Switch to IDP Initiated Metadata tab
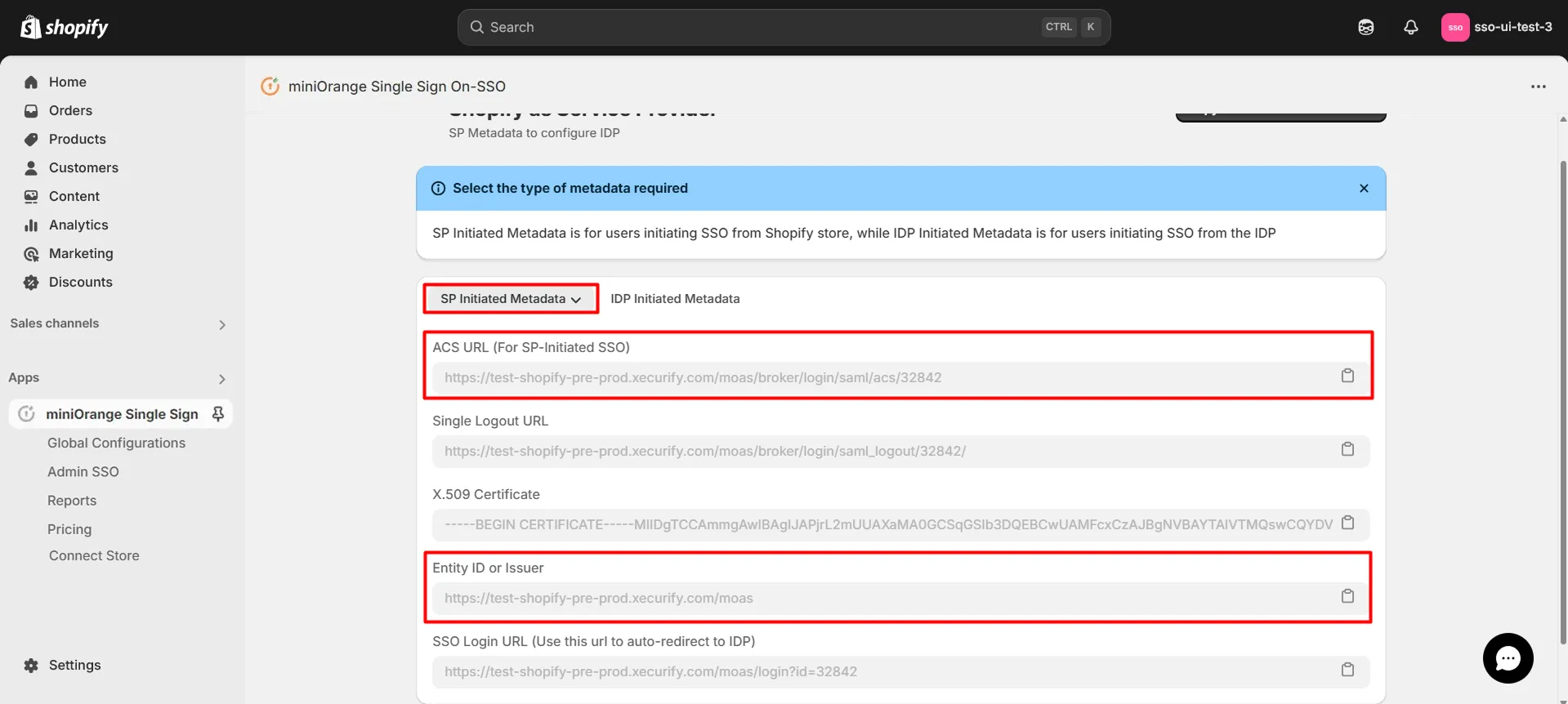Image resolution: width=1568 pixels, height=704 pixels. [675, 299]
